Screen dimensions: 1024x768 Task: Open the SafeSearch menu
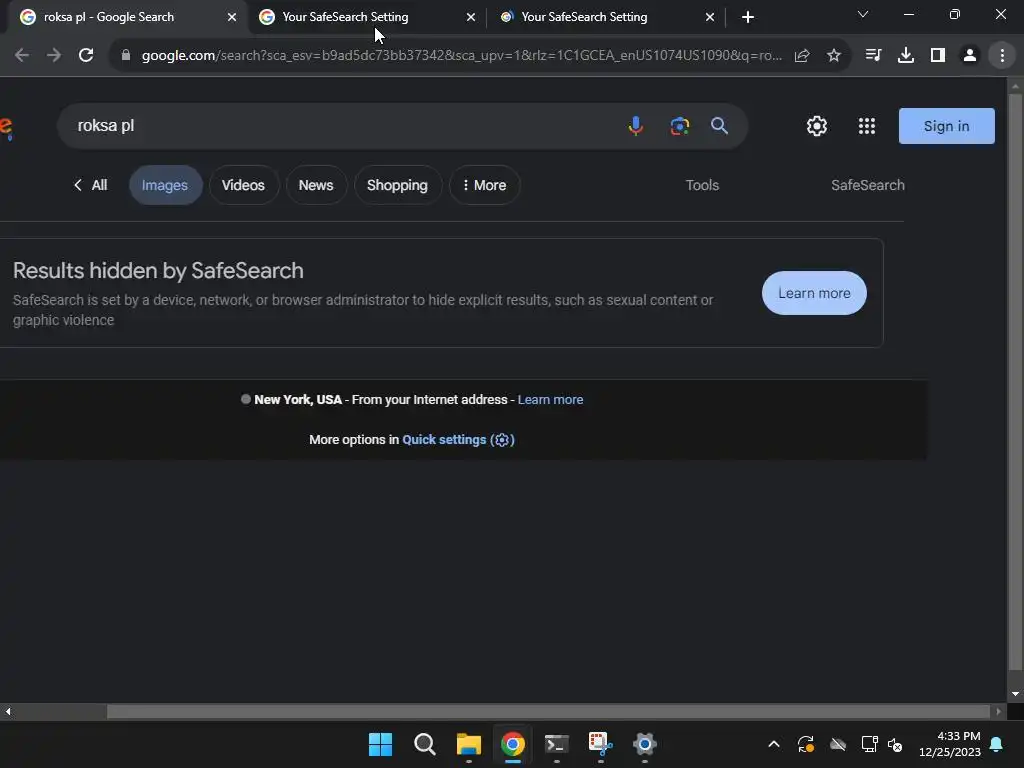(x=867, y=185)
